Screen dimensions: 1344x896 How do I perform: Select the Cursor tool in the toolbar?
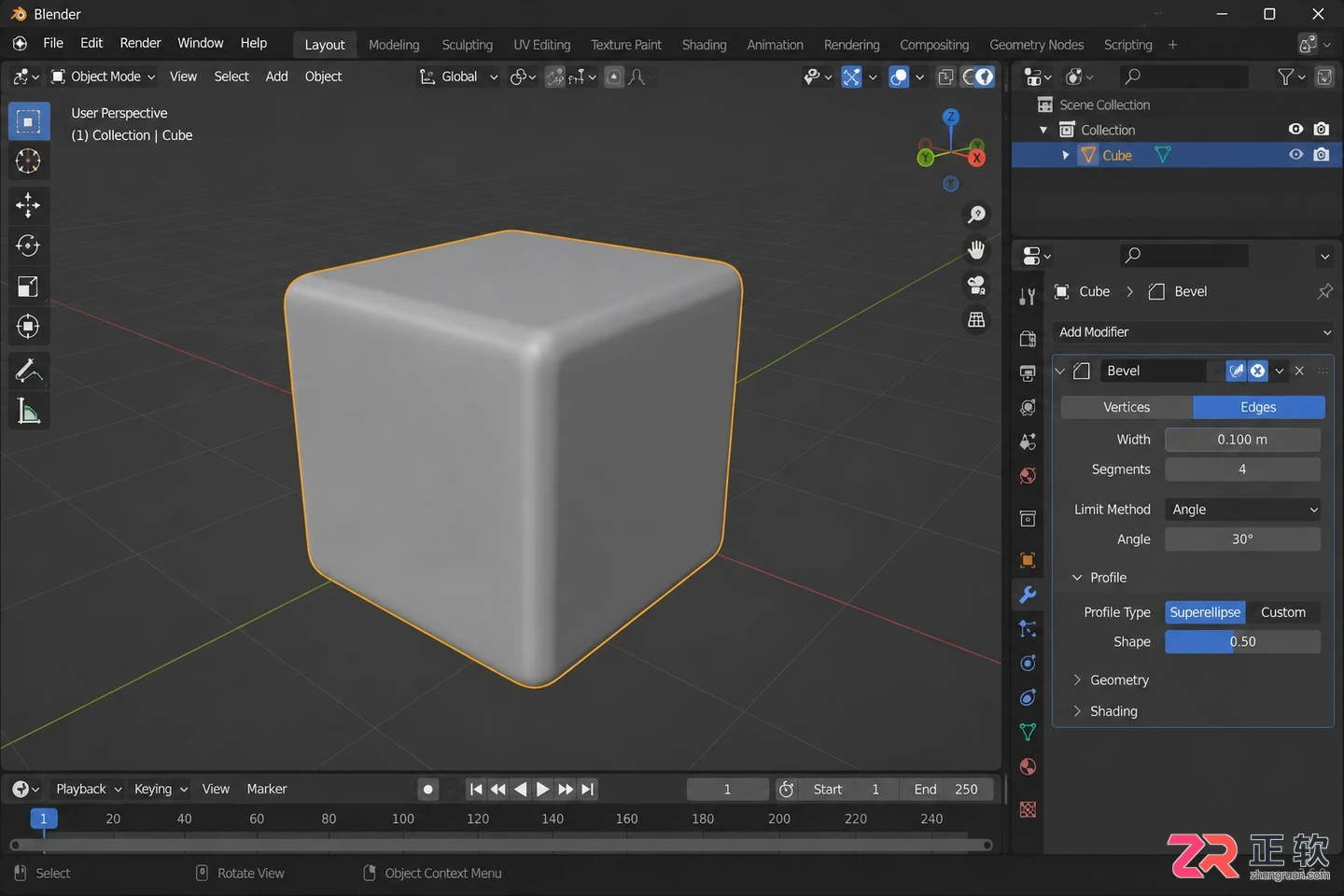[28, 161]
